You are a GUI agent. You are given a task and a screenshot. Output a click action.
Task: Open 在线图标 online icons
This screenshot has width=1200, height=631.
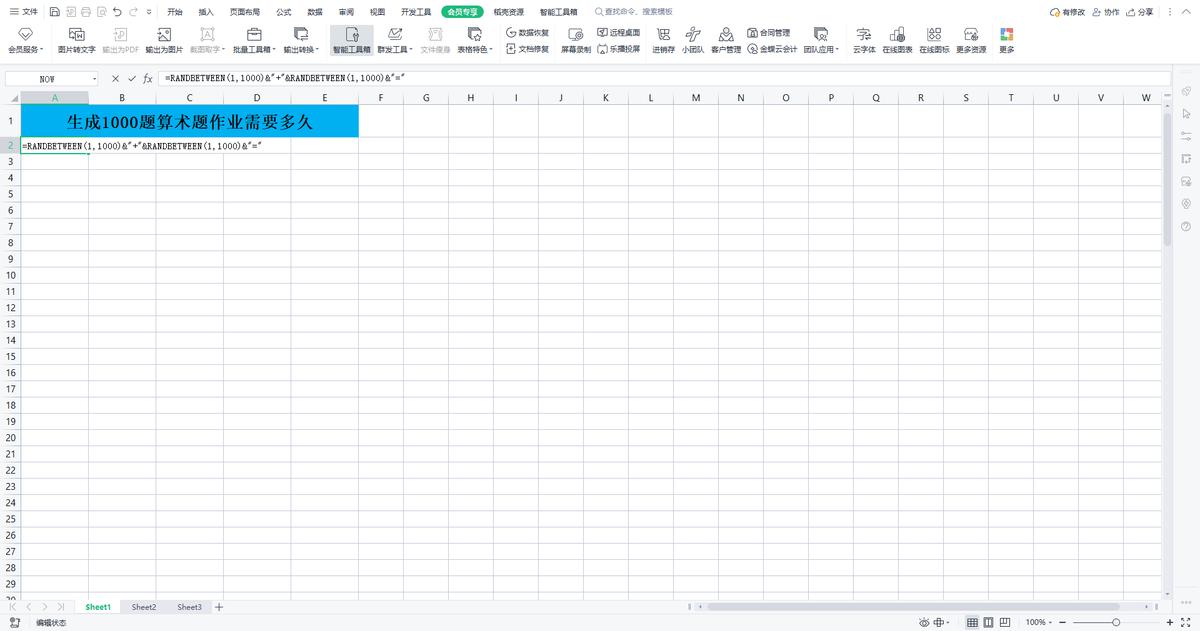click(x=934, y=40)
